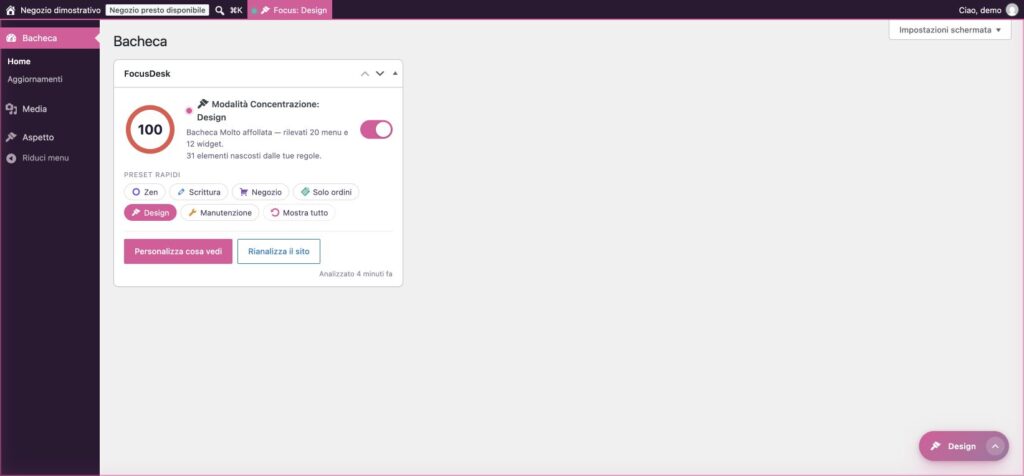Click the Media sidebar icon
The image size is (1024, 476).
(x=11, y=109)
